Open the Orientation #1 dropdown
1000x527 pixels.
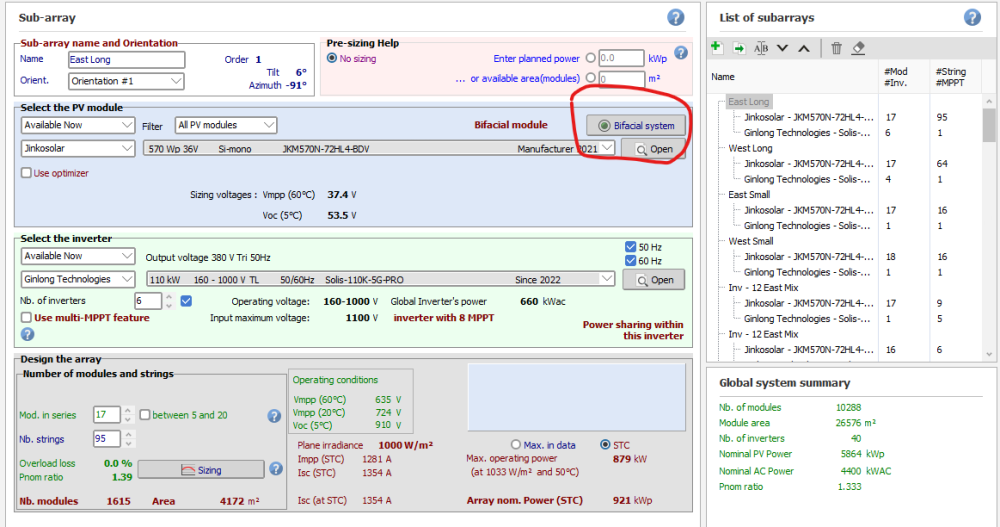click(126, 81)
